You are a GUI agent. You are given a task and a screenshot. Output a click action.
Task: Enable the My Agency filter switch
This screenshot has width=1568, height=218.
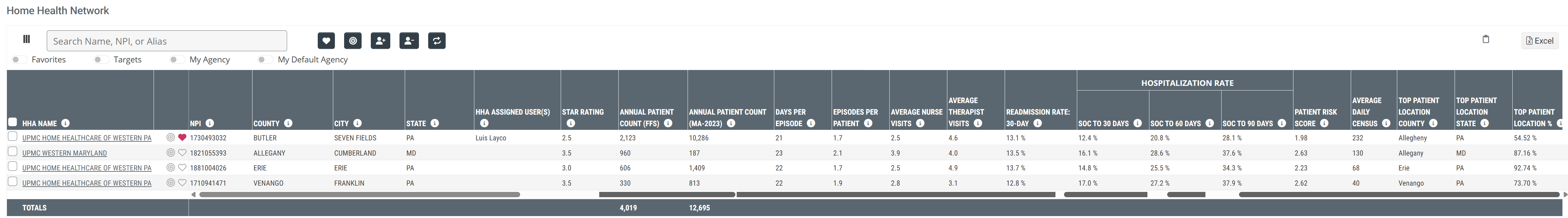pos(177,60)
